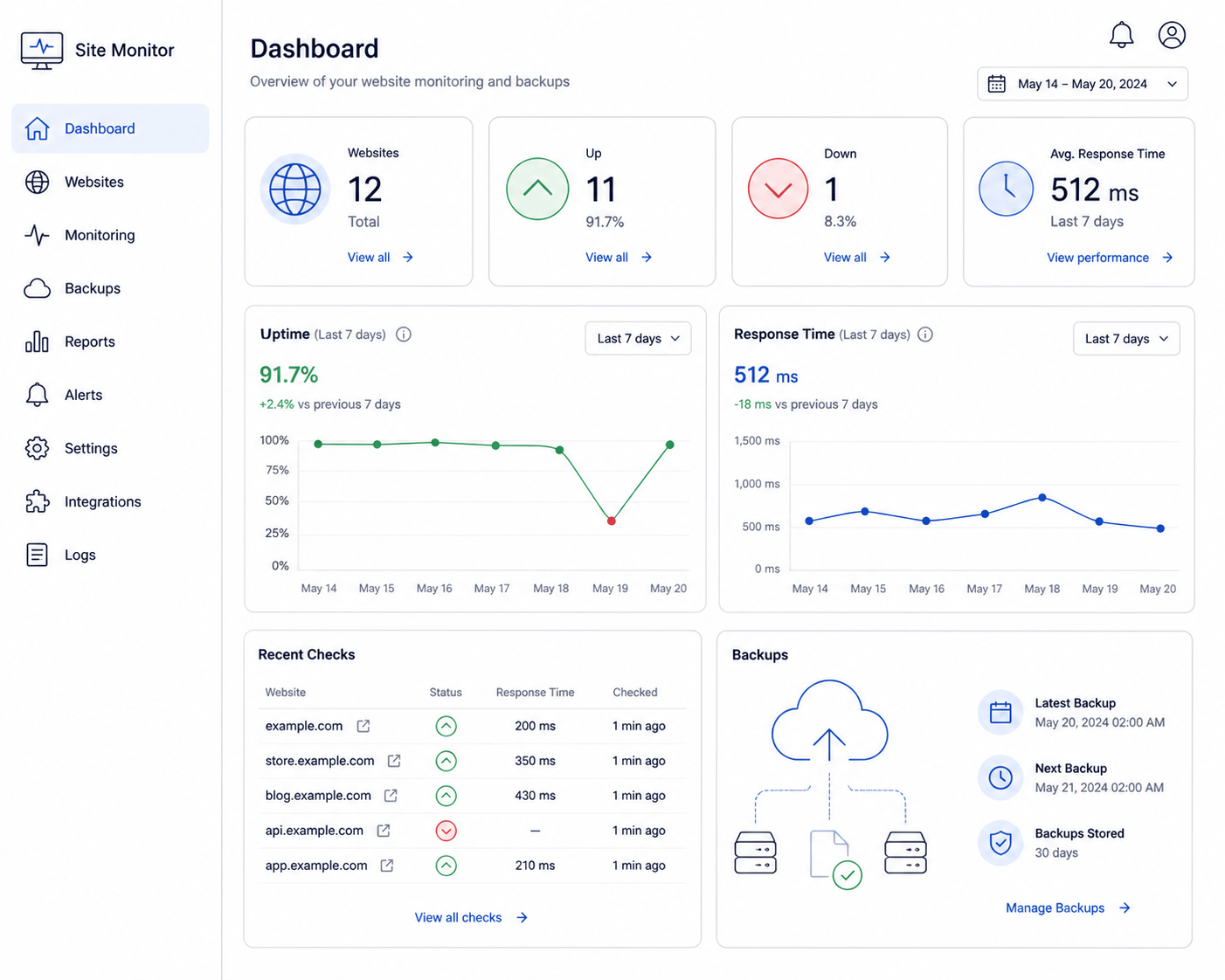Navigate to Backups in the sidebar

click(110, 288)
